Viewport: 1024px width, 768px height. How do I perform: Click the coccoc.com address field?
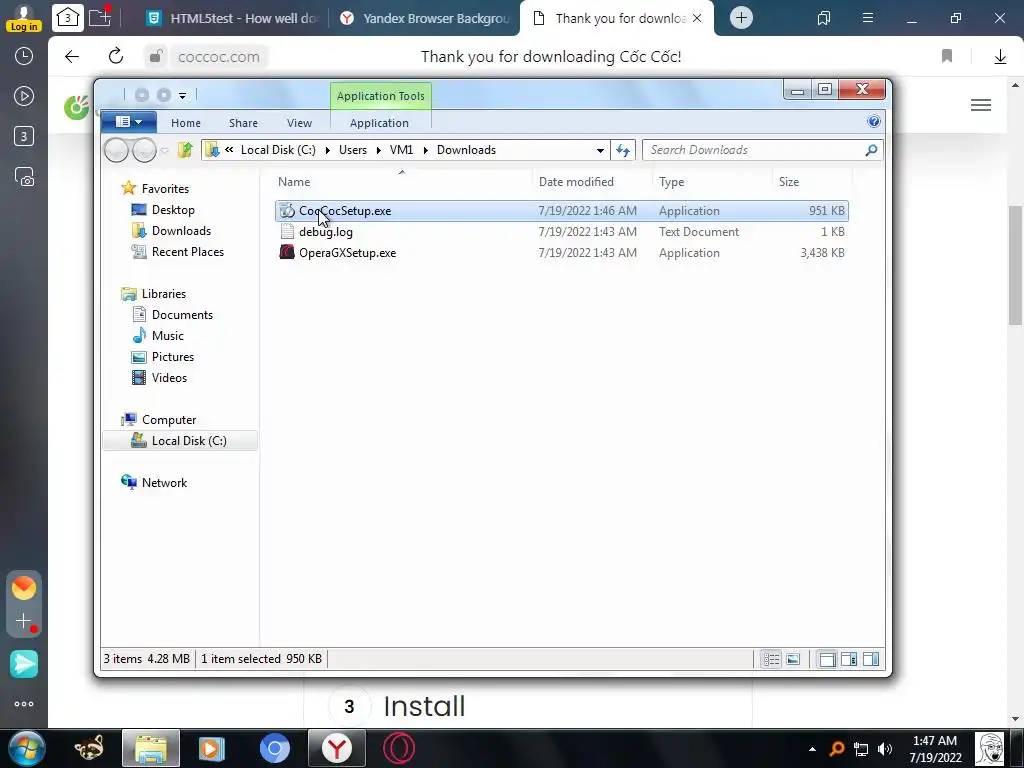pyautogui.click(x=219, y=57)
